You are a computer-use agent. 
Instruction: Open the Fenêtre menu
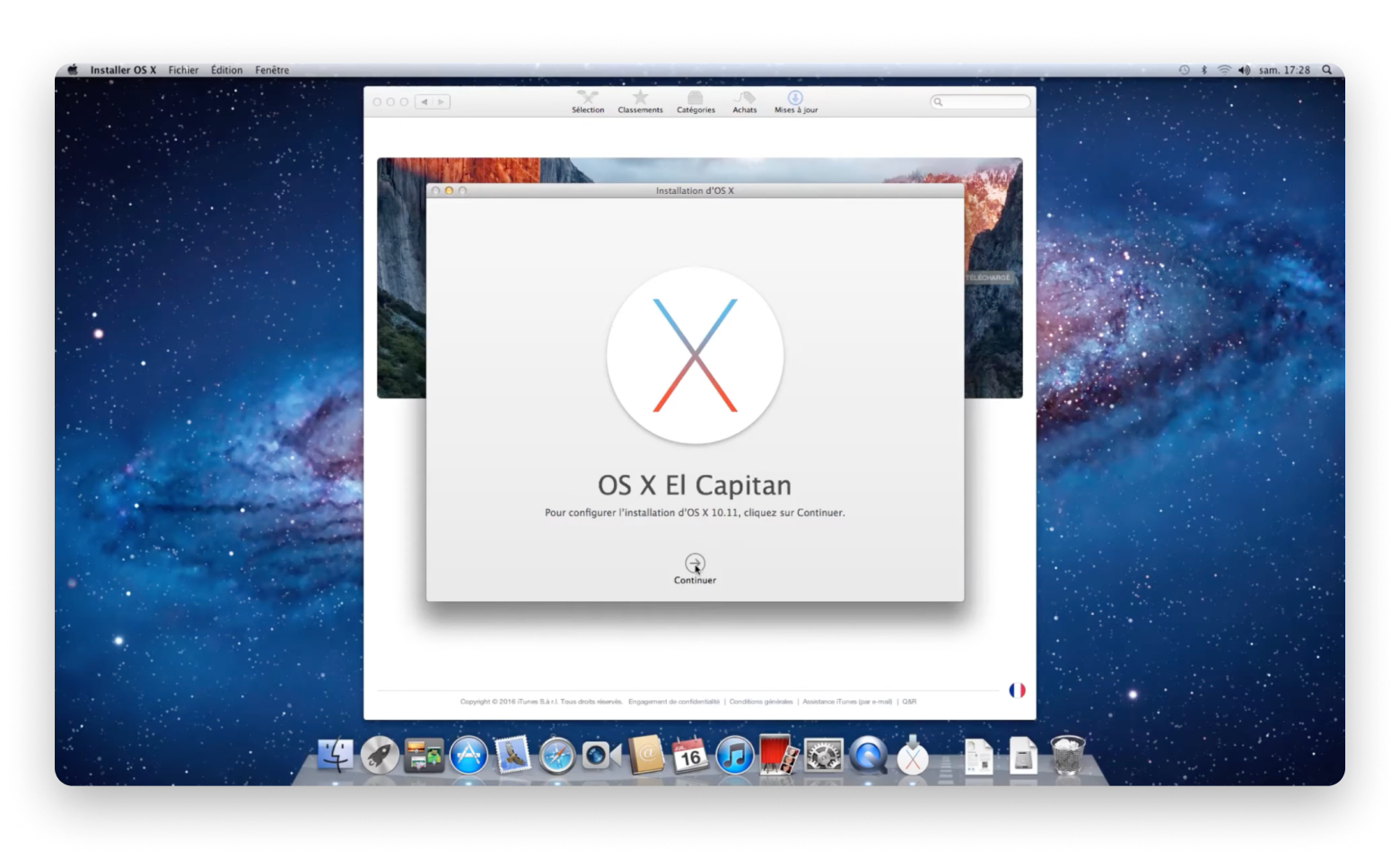(x=272, y=70)
